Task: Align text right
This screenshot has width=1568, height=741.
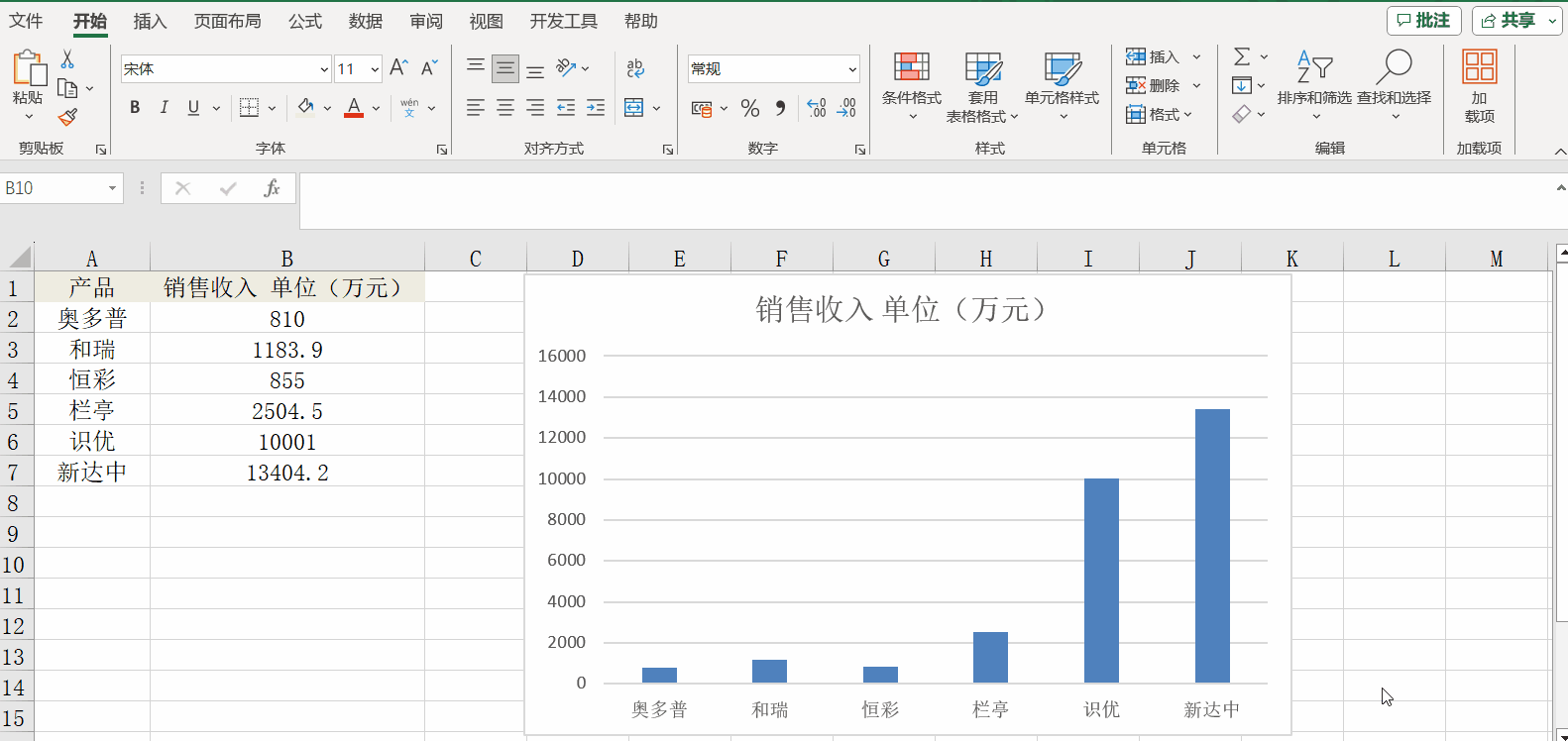Action: [x=535, y=107]
